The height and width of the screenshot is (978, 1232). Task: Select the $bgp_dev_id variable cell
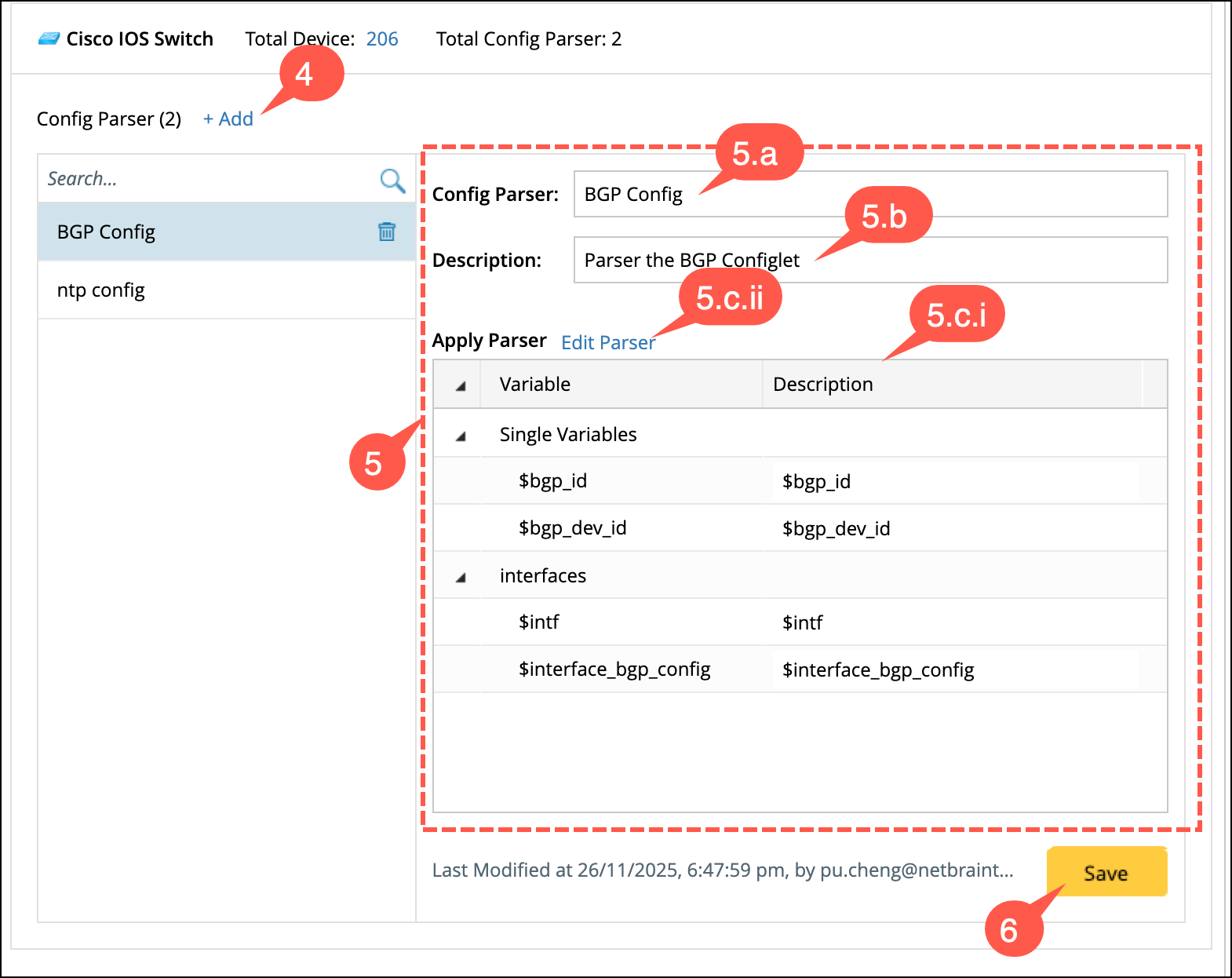[621, 527]
